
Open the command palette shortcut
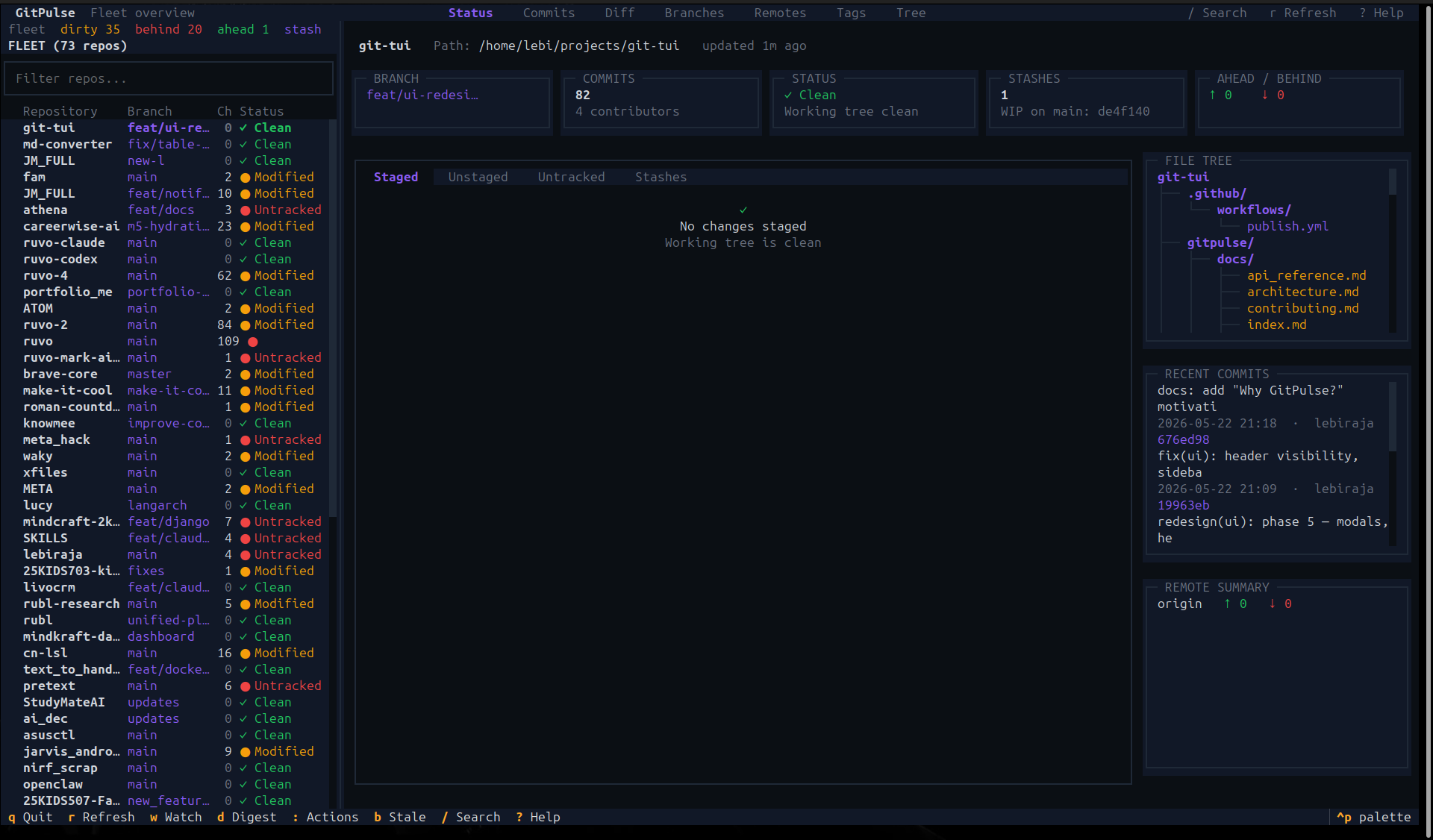1373,817
